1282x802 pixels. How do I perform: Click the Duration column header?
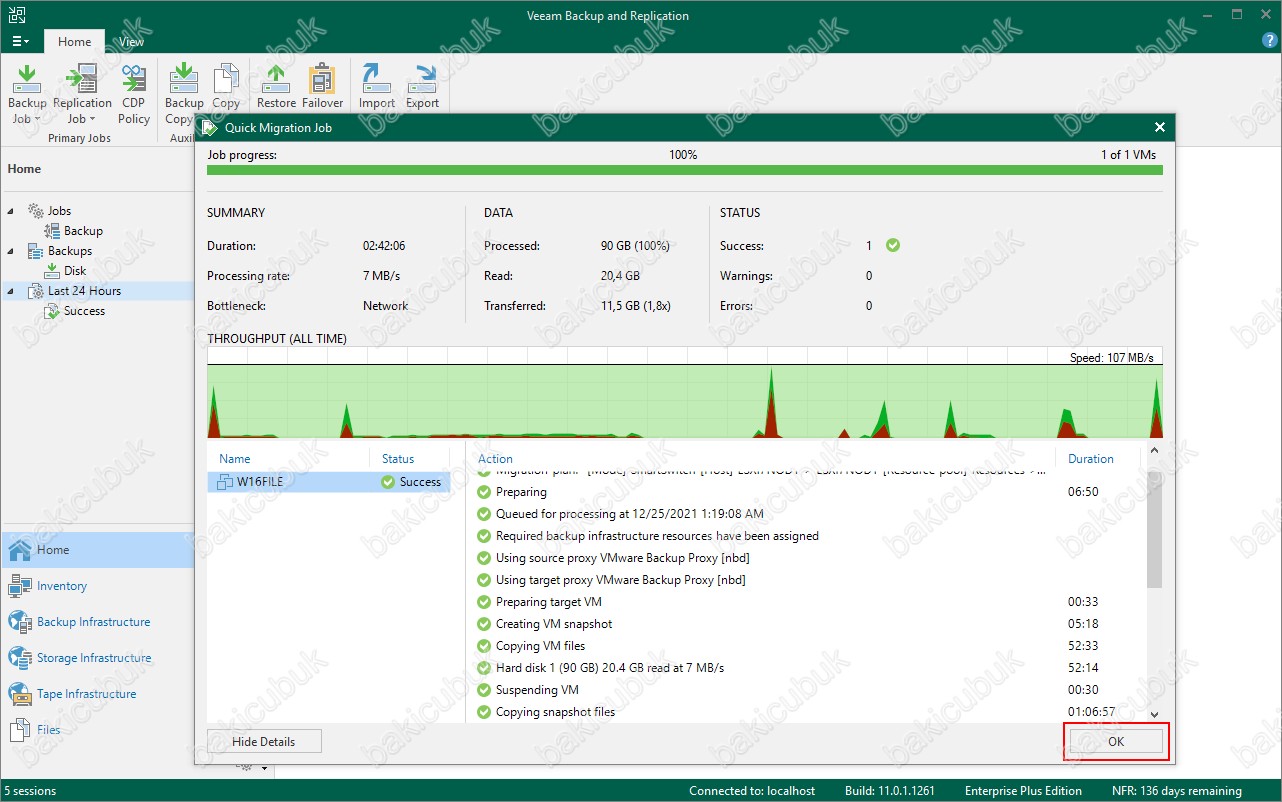coord(1091,459)
